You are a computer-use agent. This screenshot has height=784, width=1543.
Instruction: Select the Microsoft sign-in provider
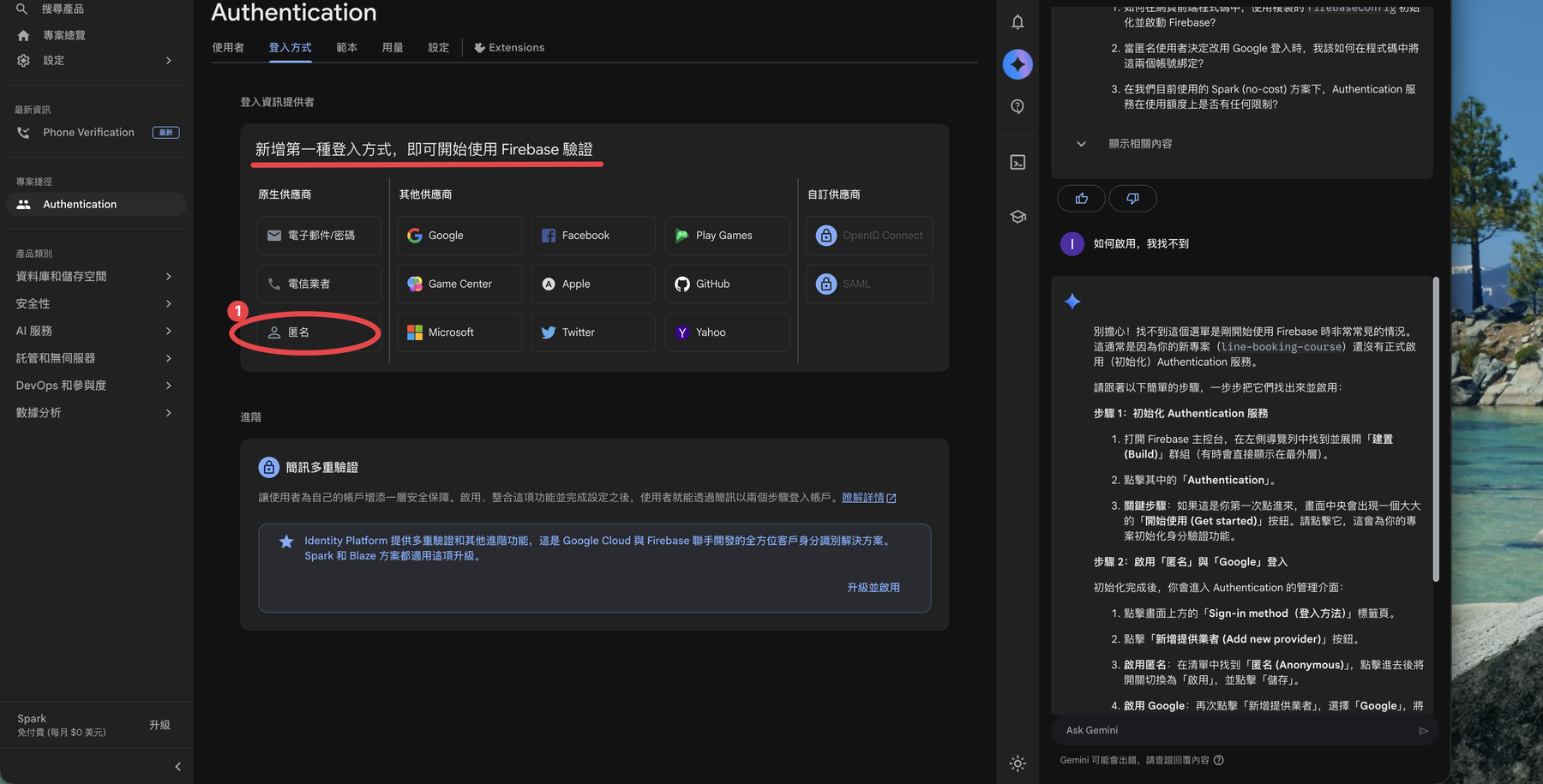(459, 332)
